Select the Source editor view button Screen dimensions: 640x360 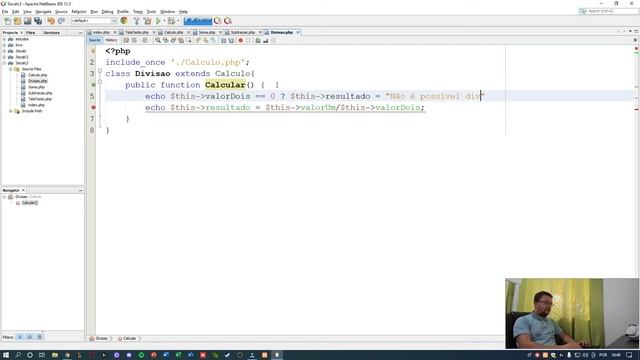point(95,40)
